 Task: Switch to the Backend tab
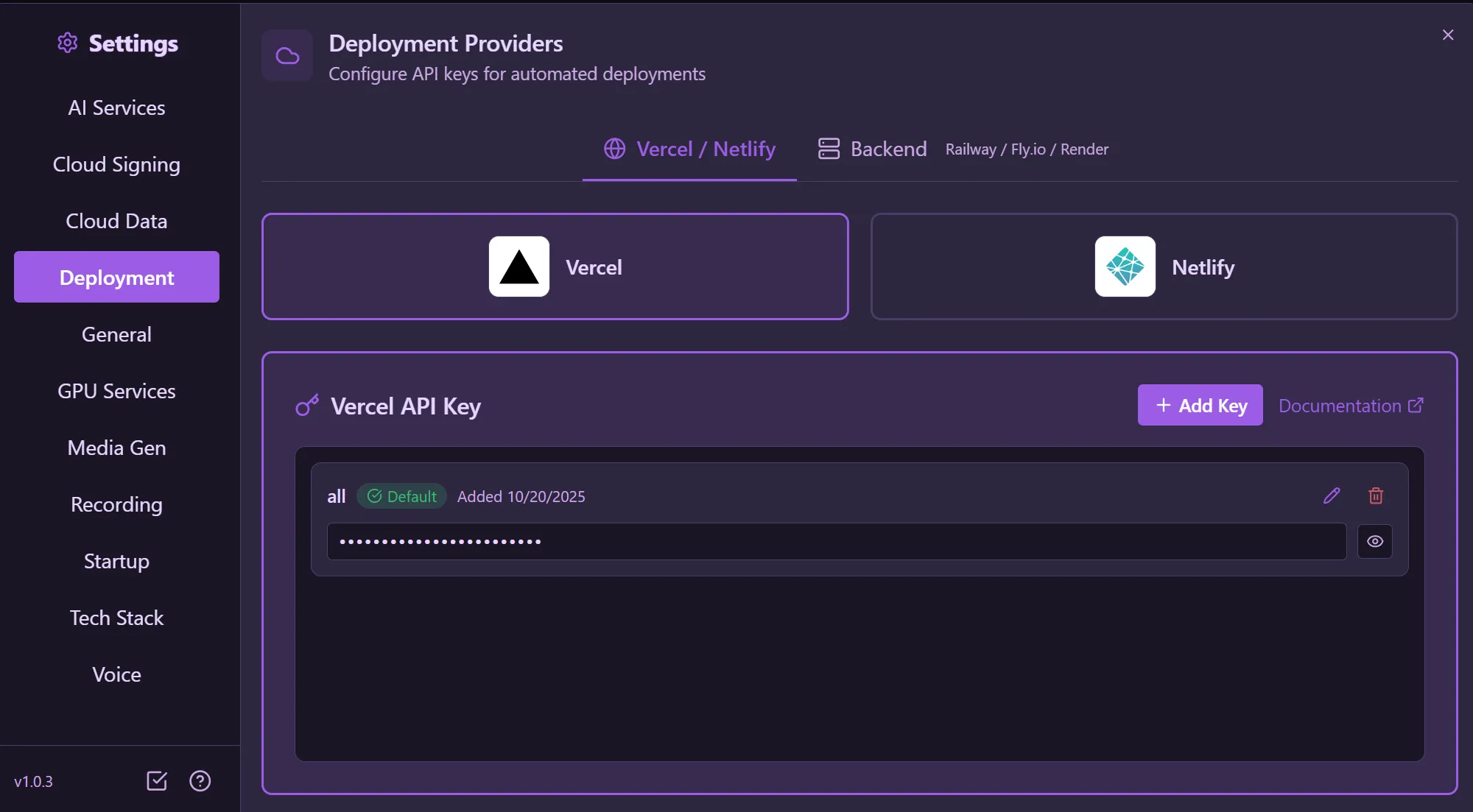(x=963, y=149)
